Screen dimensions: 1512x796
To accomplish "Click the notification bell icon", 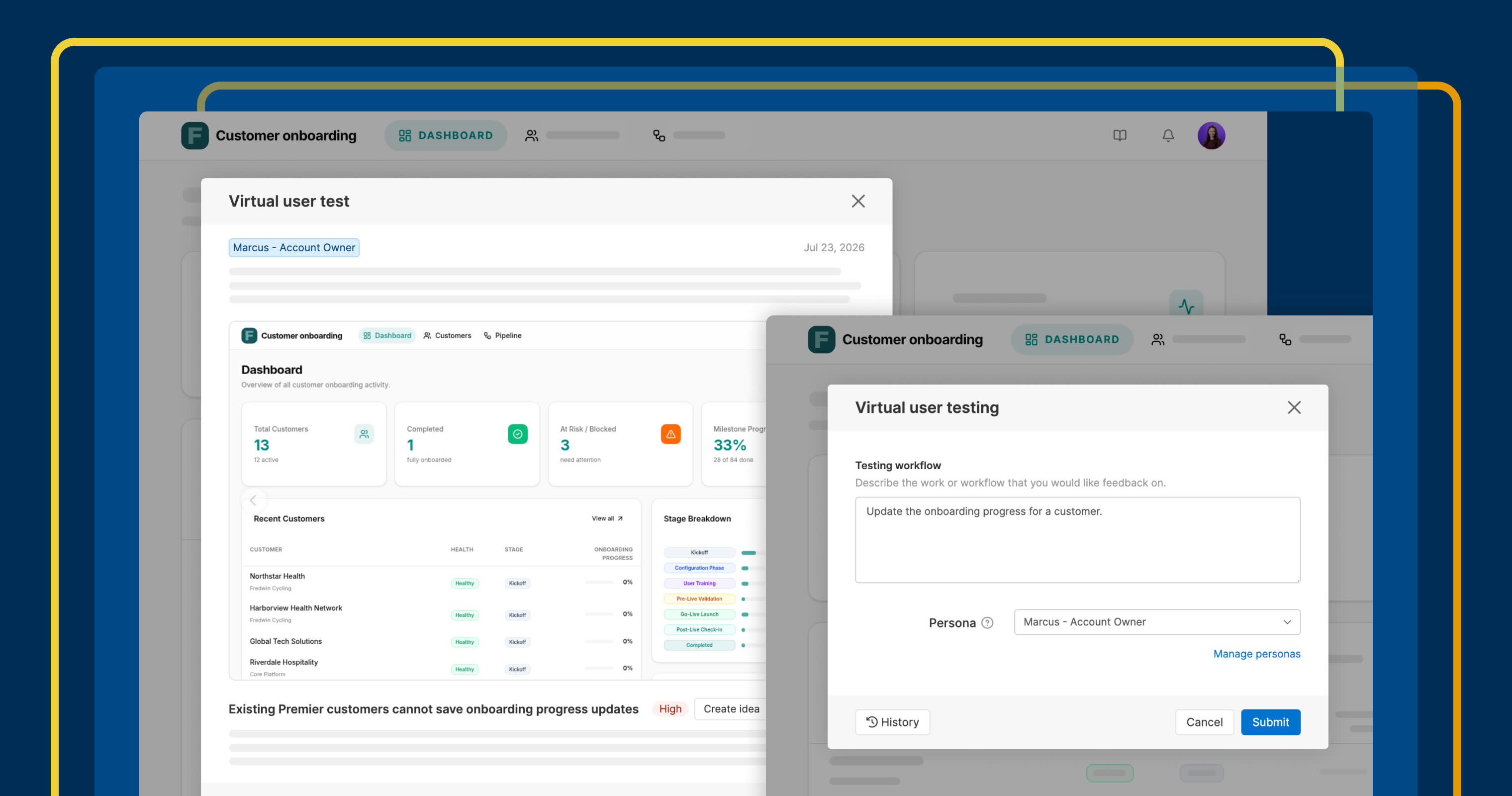I will (x=1168, y=136).
